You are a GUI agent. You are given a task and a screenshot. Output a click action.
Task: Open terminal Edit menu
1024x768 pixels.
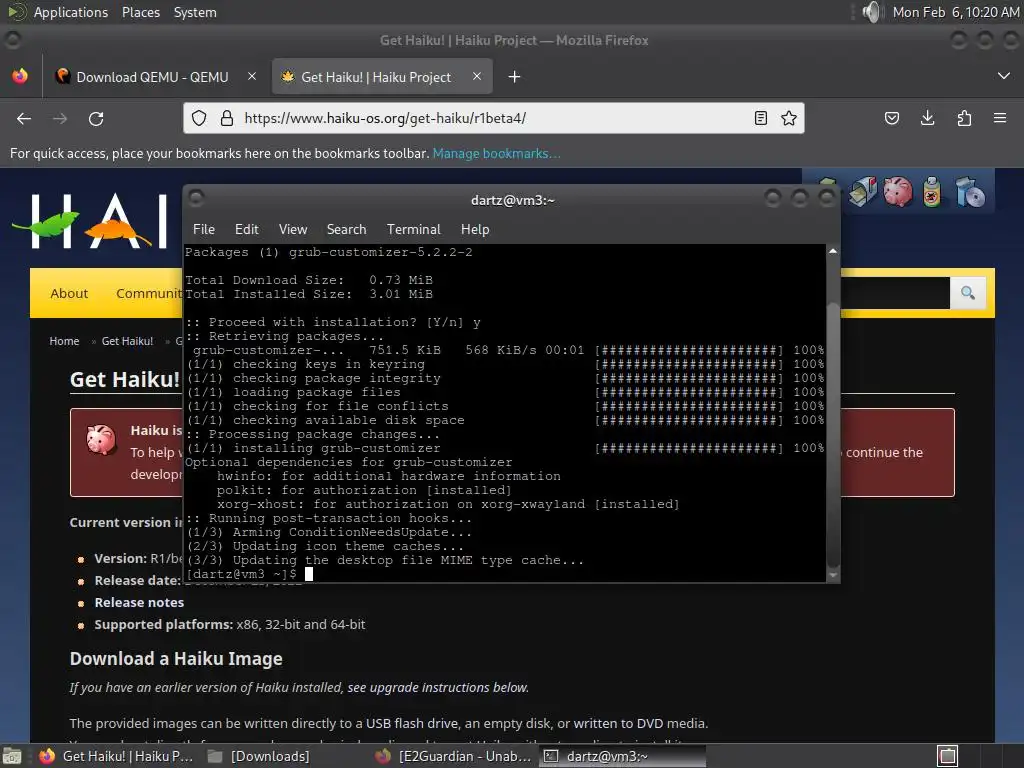pos(246,229)
